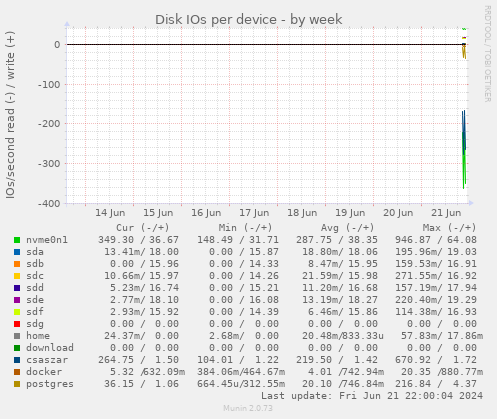Click the sda blue legend swatch
Screen dimensions: 497x419
click(17, 252)
